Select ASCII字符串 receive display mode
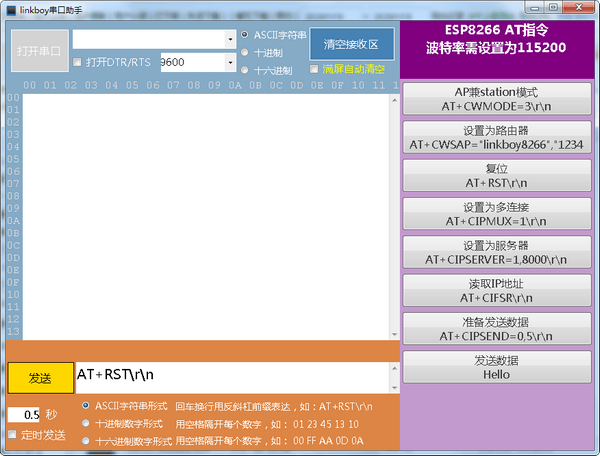Viewport: 600px width, 456px height. (246, 34)
